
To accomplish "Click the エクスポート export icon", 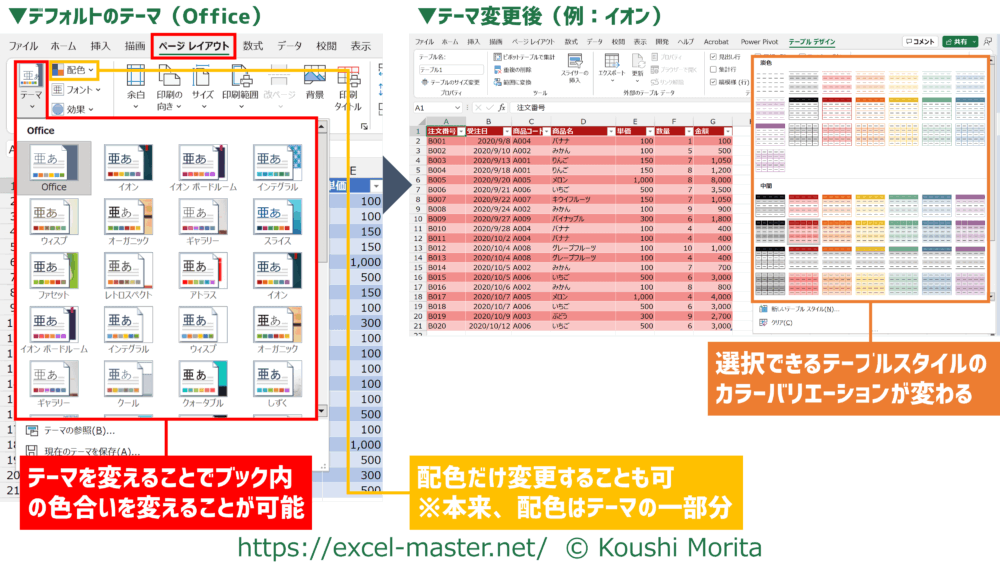I will (610, 62).
